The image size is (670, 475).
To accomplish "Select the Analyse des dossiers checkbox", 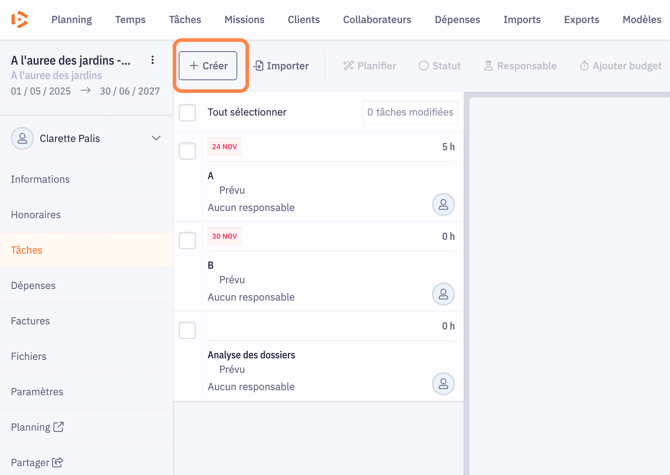I will [x=187, y=330].
